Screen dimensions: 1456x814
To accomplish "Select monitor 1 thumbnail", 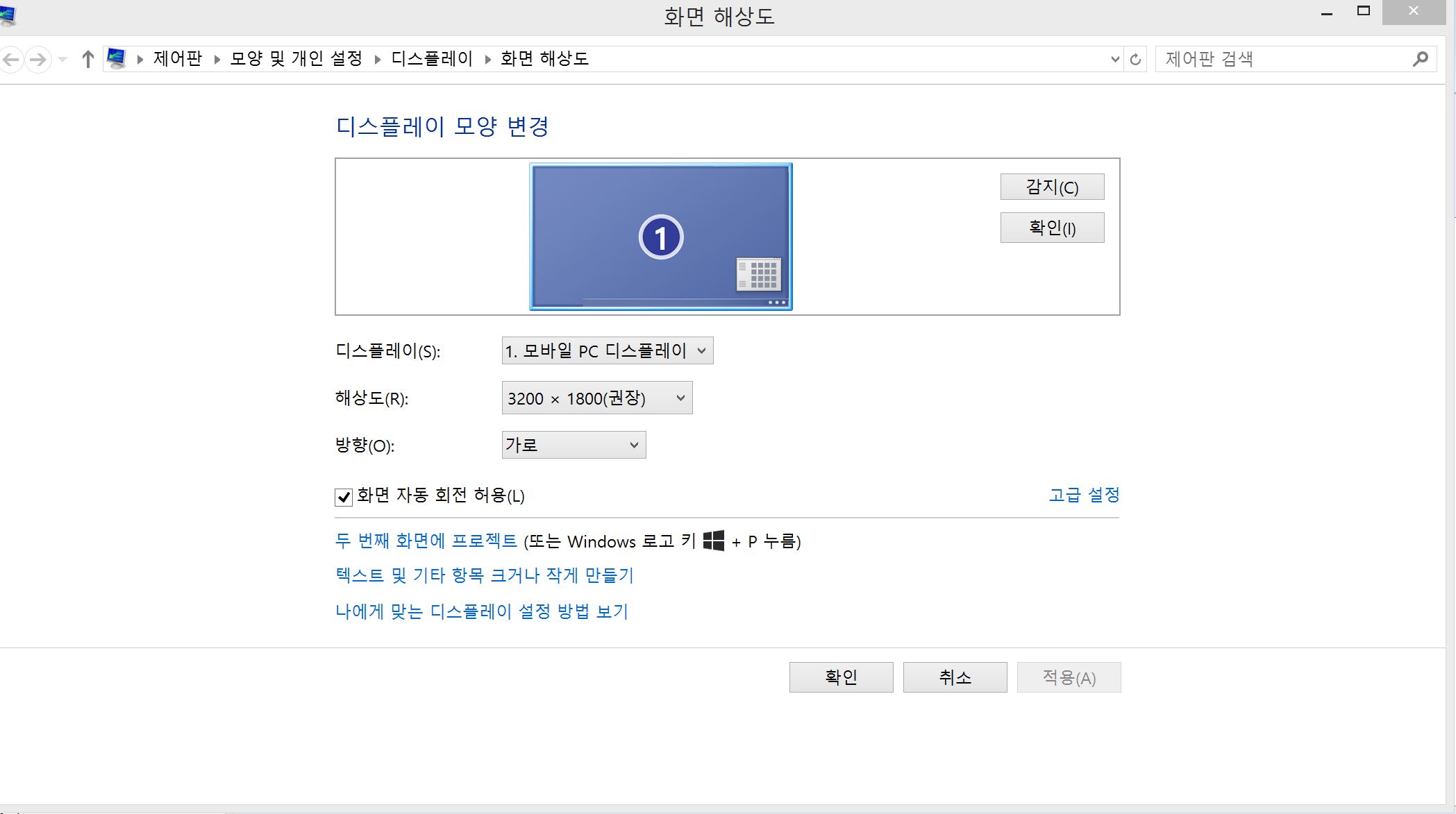I will tap(661, 237).
